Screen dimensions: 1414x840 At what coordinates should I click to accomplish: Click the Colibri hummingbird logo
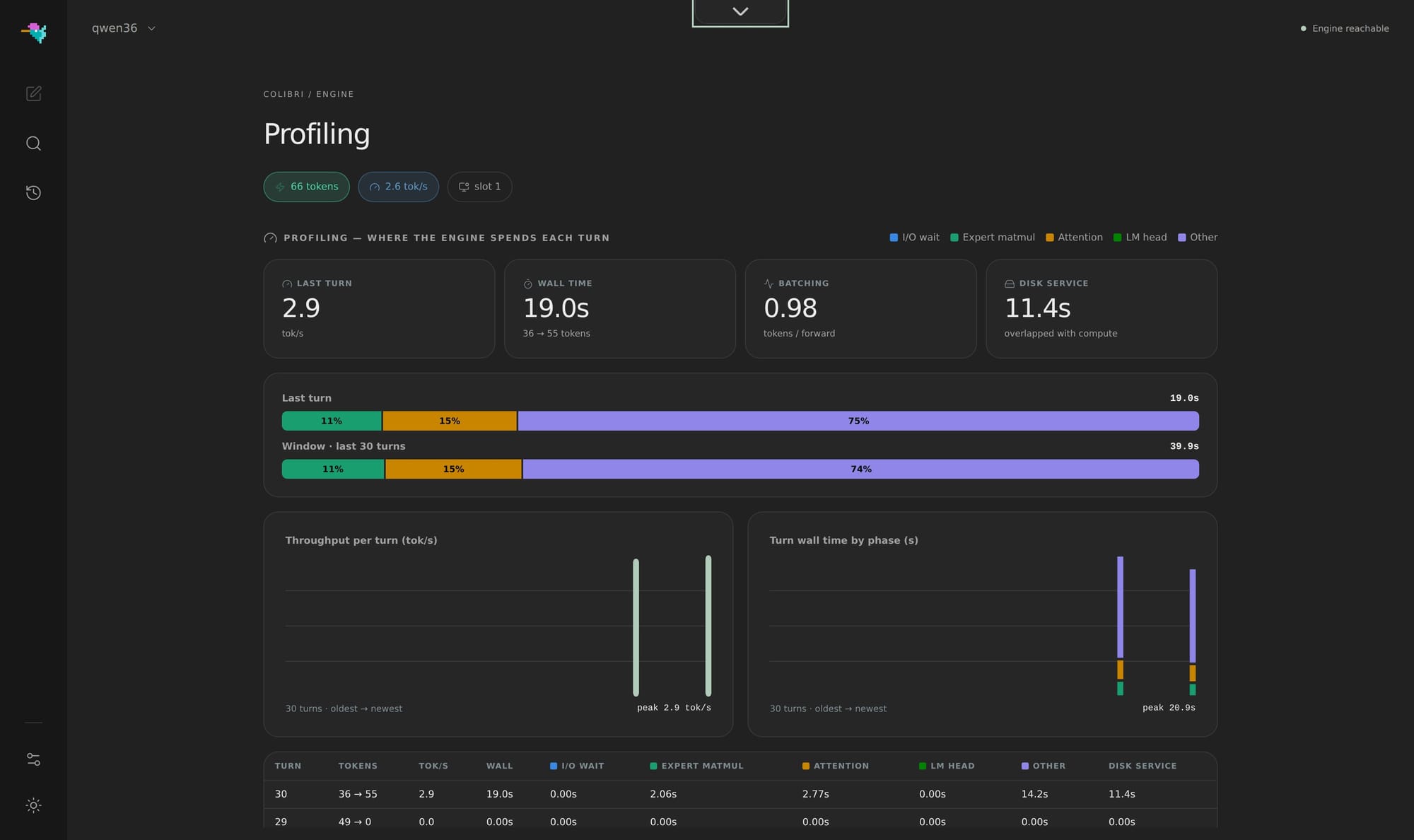click(x=34, y=33)
